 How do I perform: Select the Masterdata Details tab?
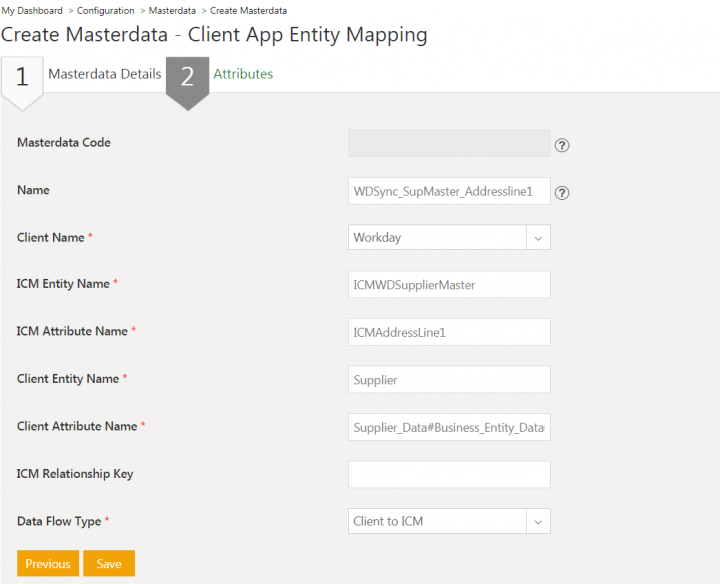[x=104, y=74]
